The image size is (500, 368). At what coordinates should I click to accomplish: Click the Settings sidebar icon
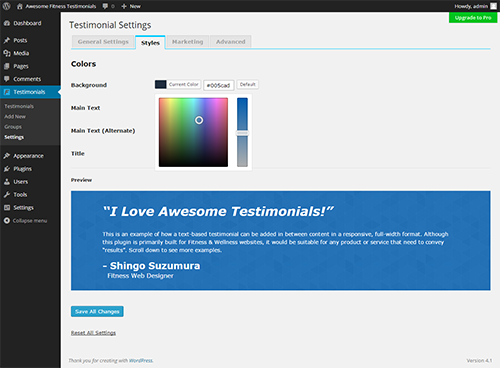coord(7,208)
